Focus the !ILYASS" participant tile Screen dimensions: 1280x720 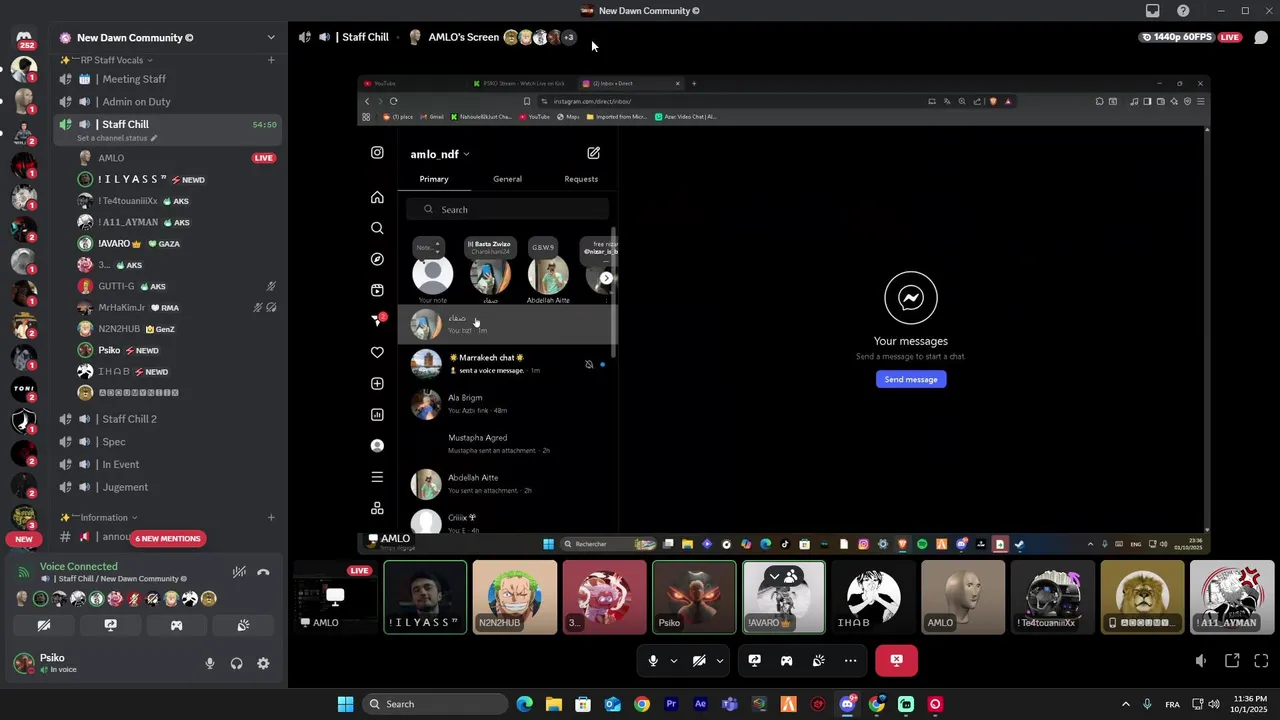coord(425,597)
